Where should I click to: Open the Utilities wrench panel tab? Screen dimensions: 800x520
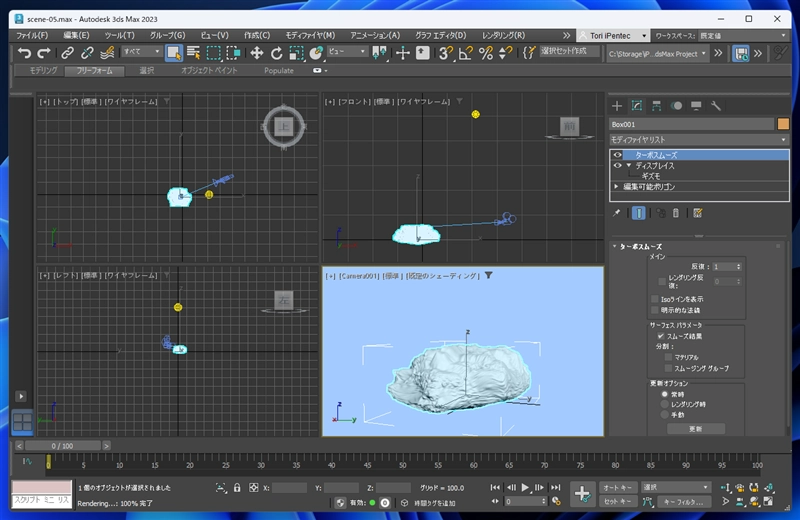click(x=716, y=106)
